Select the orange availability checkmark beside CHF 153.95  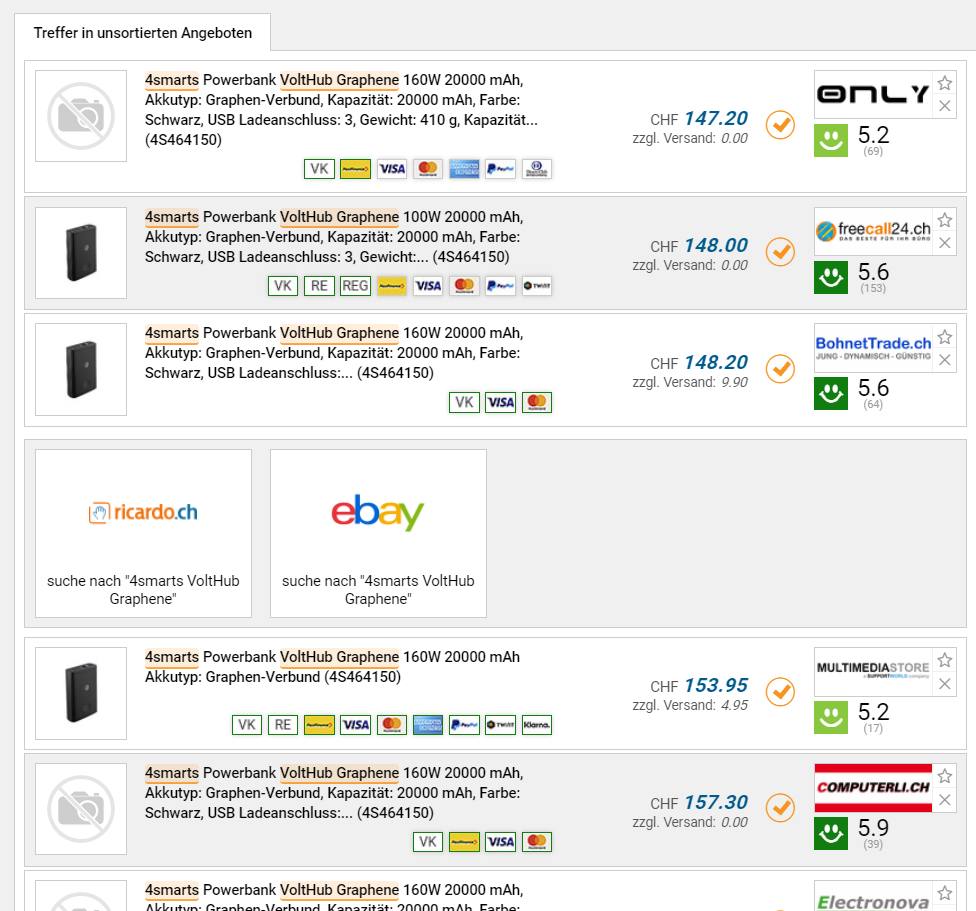(780, 691)
